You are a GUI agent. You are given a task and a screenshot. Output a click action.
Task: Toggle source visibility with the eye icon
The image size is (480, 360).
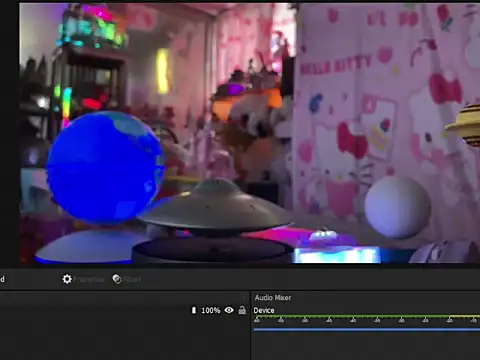[229, 310]
